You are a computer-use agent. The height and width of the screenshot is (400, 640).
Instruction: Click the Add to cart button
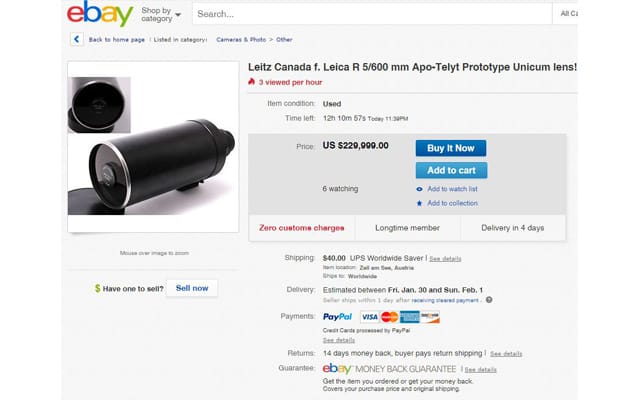pyautogui.click(x=451, y=170)
